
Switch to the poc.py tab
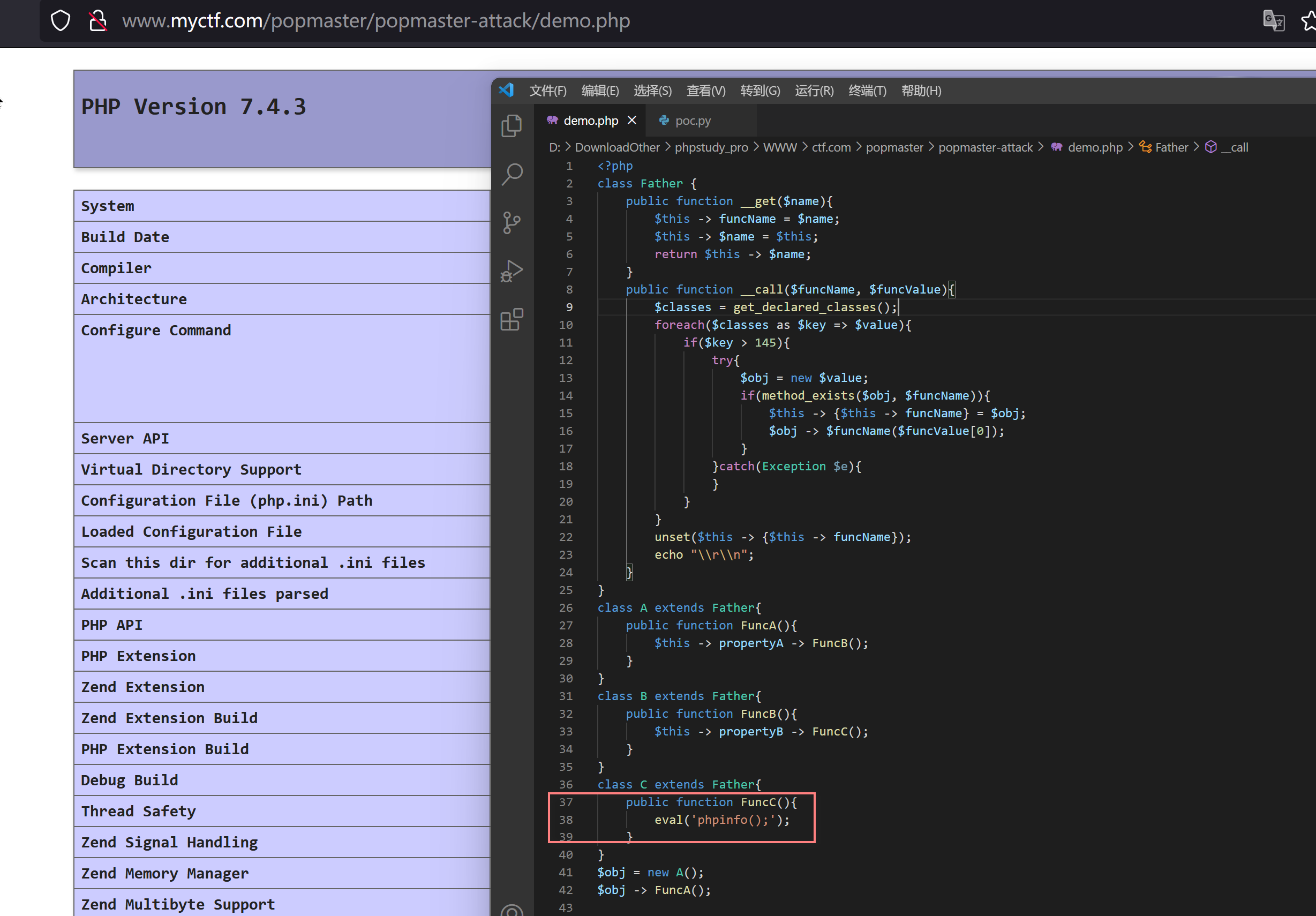[x=701, y=121]
